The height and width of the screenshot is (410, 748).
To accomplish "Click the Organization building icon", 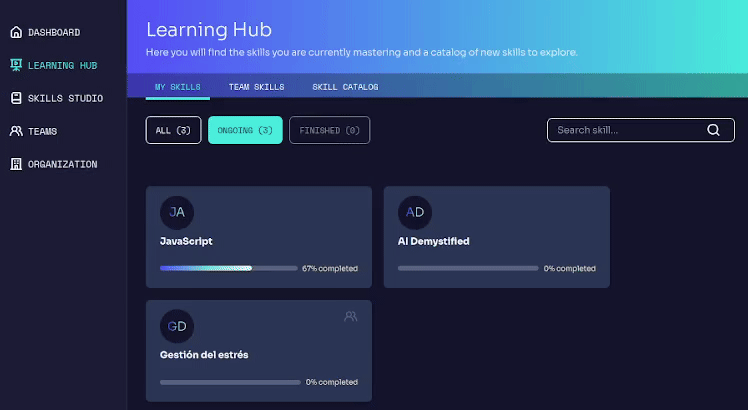I will point(15,164).
